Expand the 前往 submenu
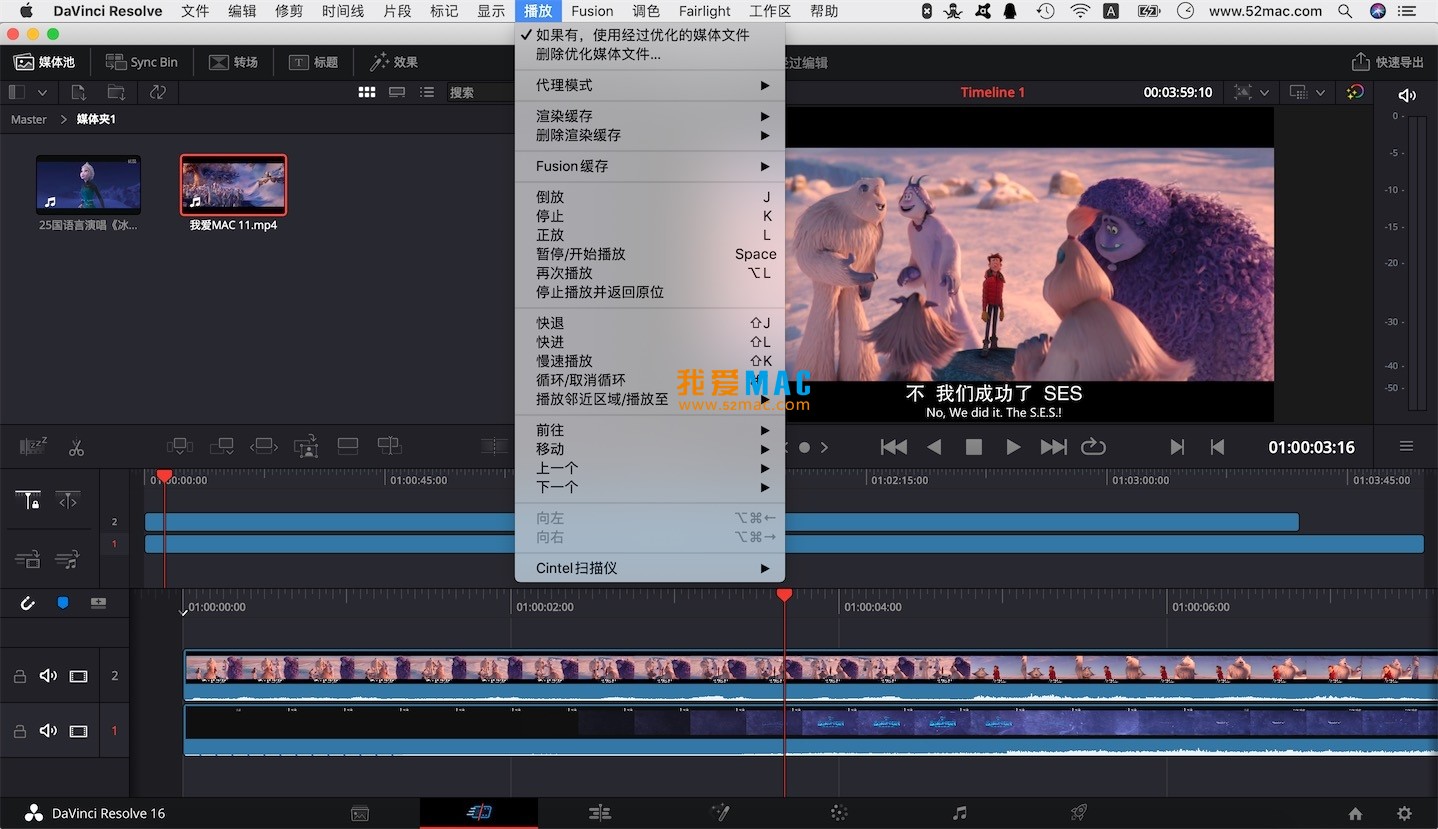 click(650, 430)
